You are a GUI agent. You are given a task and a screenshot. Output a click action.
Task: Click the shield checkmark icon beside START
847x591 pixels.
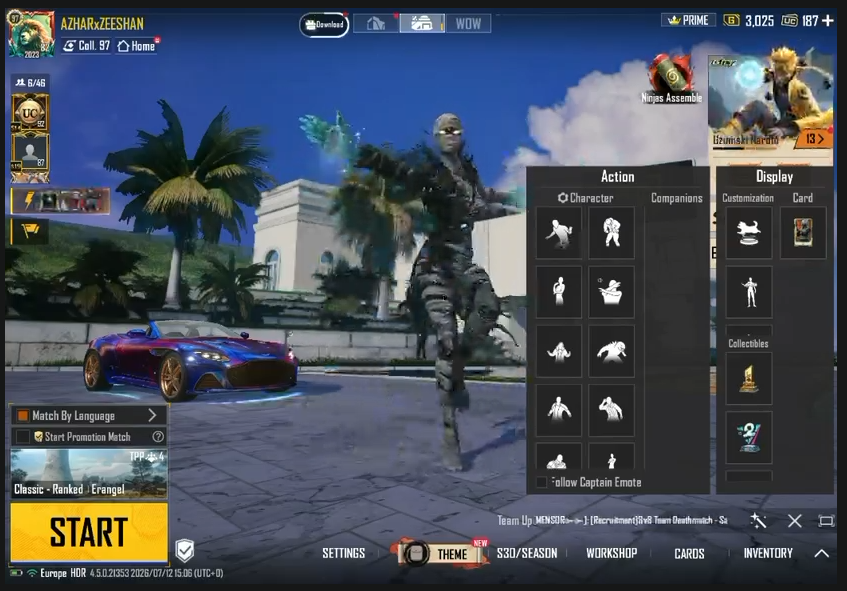185,550
